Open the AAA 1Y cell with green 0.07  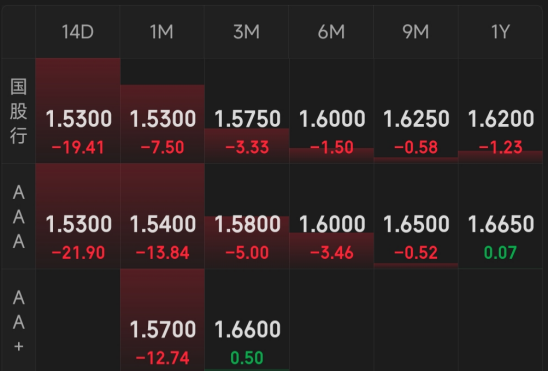tap(500, 216)
